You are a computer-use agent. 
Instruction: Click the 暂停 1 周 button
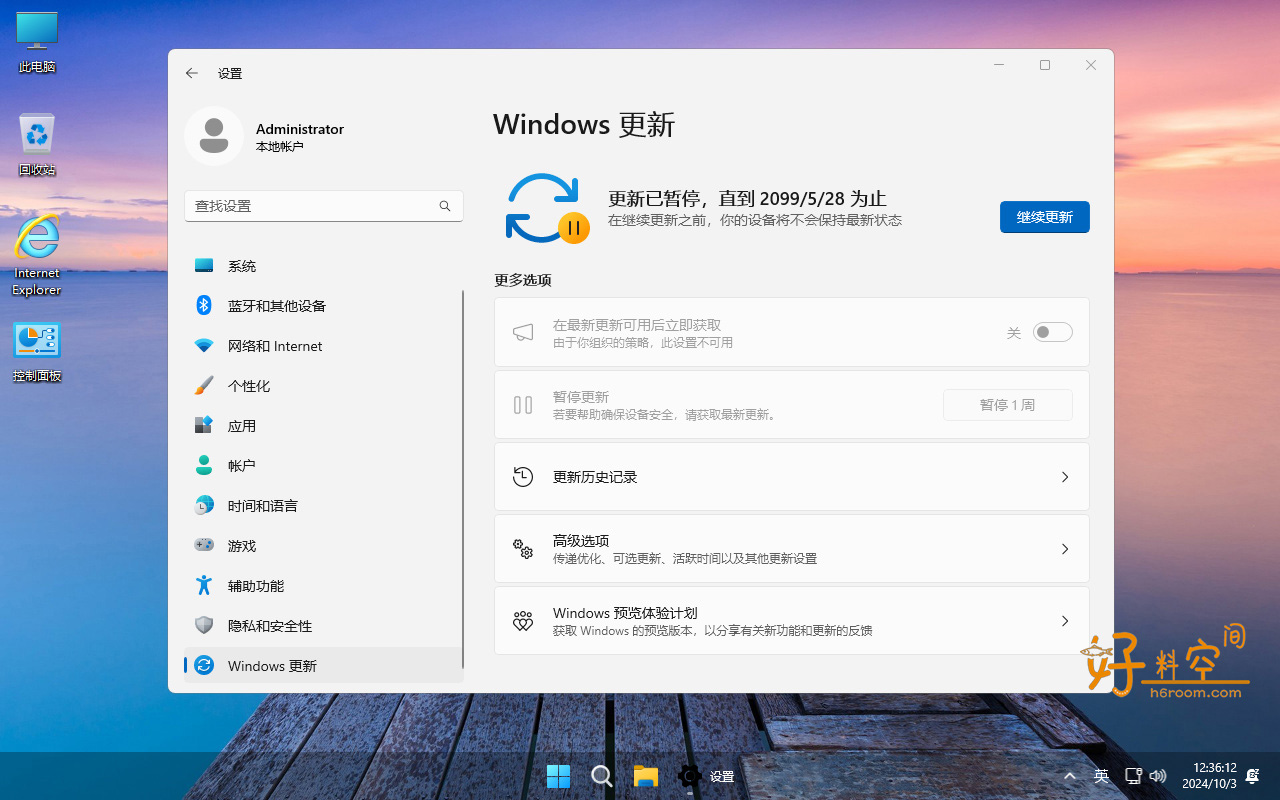[1008, 405]
